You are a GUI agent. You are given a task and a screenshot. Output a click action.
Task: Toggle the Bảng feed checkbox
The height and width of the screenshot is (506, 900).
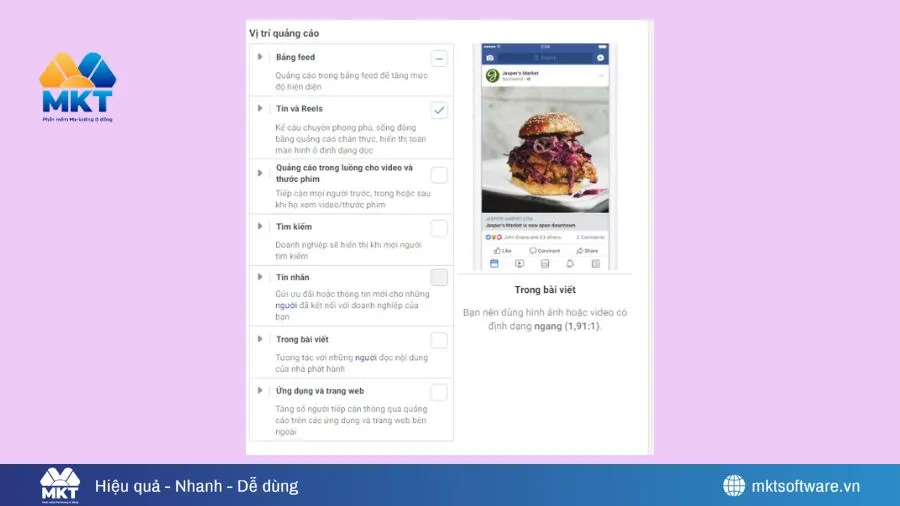point(439,59)
